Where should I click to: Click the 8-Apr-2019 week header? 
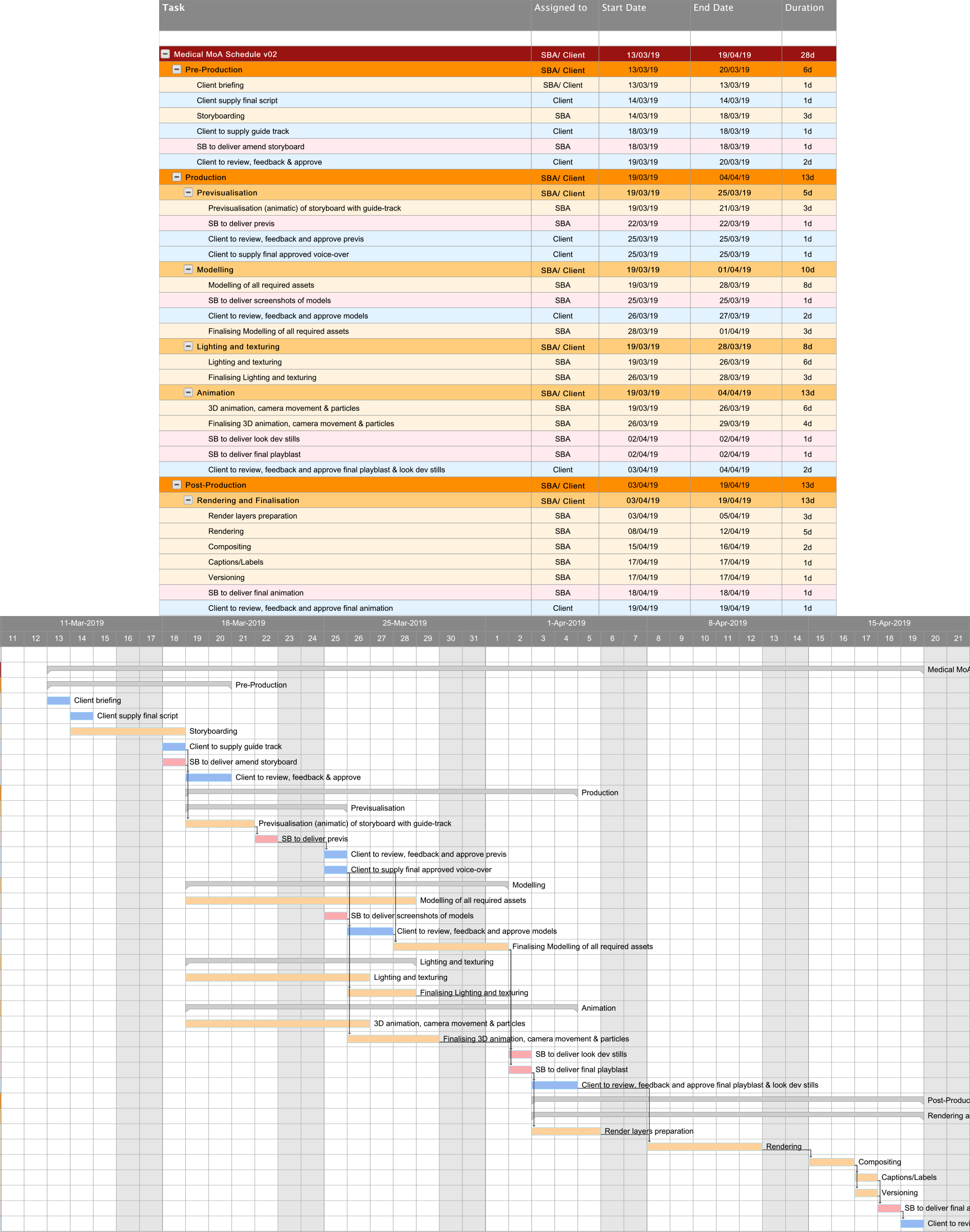click(728, 623)
